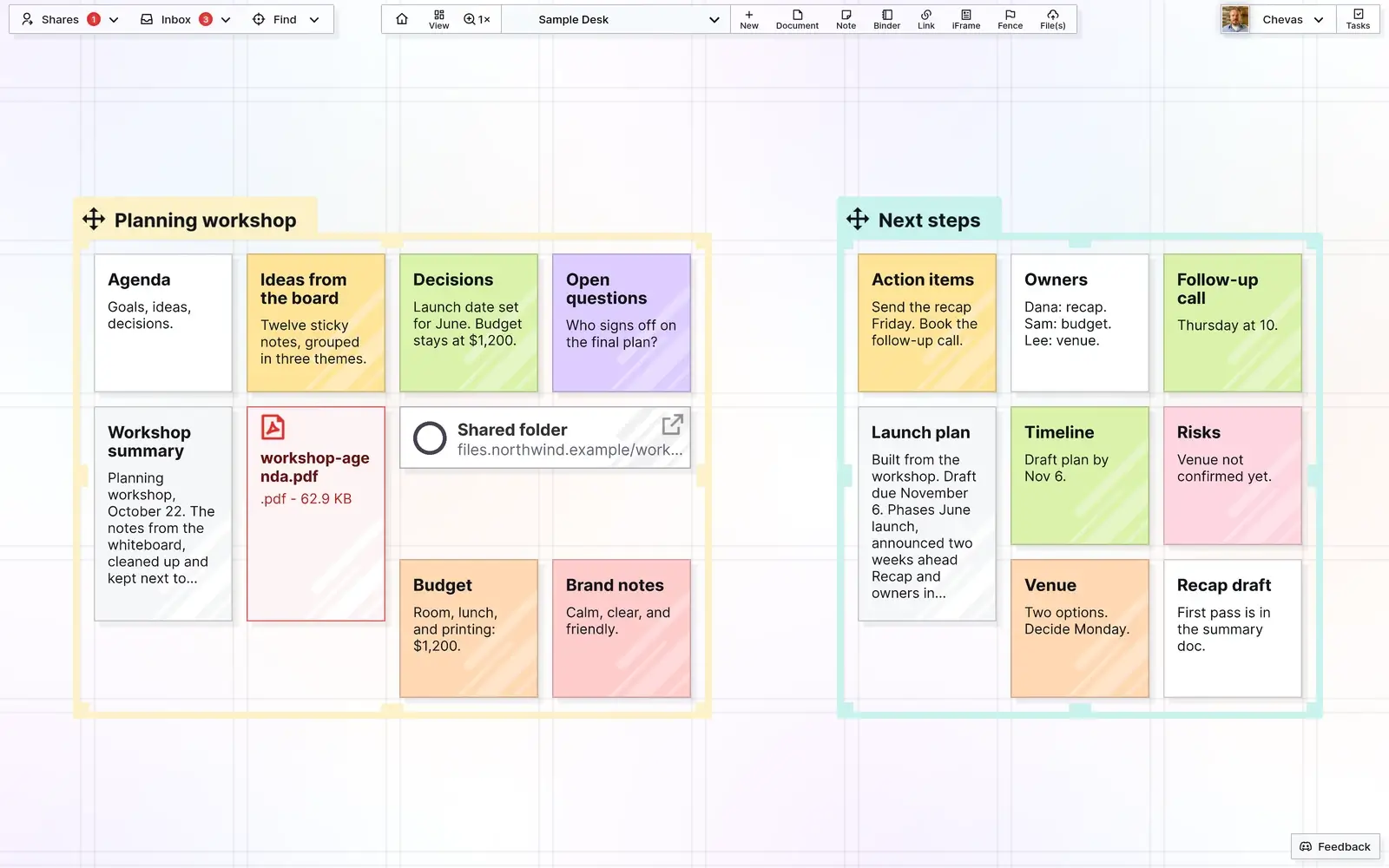This screenshot has height=868, width=1389.
Task: Click the 1× zoom magnifier
Action: [x=477, y=19]
